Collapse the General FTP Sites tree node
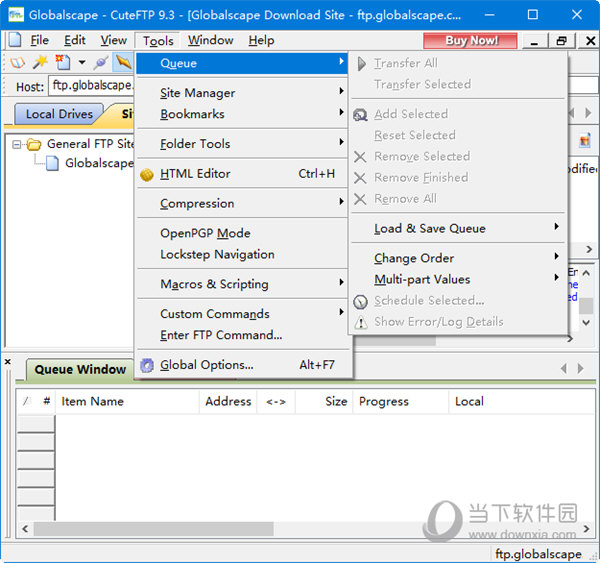 pyautogui.click(x=16, y=144)
